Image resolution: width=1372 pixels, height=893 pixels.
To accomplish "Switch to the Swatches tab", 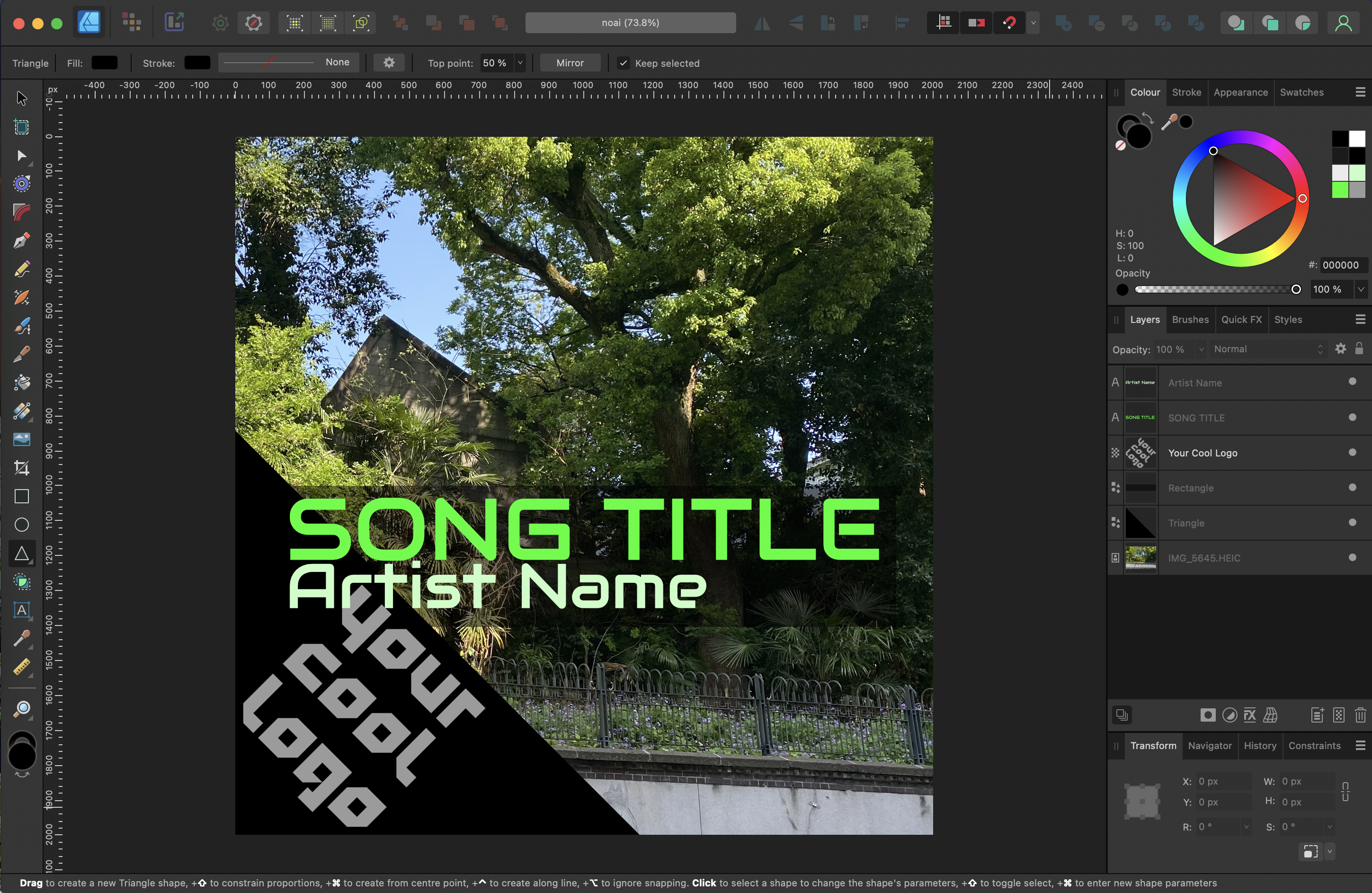I will click(1301, 92).
